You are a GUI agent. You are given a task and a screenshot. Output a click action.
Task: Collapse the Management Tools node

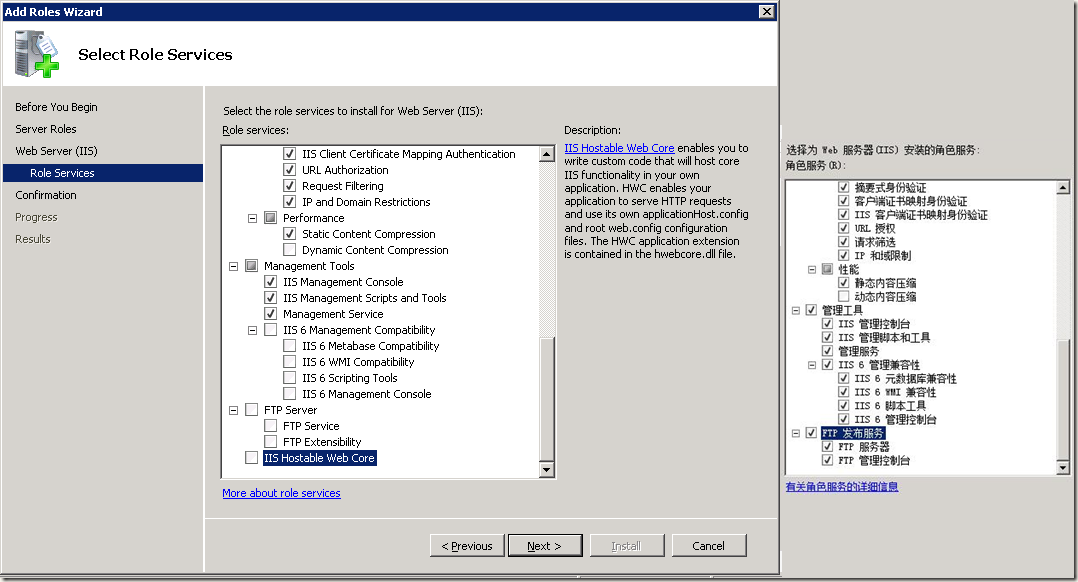[x=234, y=266]
